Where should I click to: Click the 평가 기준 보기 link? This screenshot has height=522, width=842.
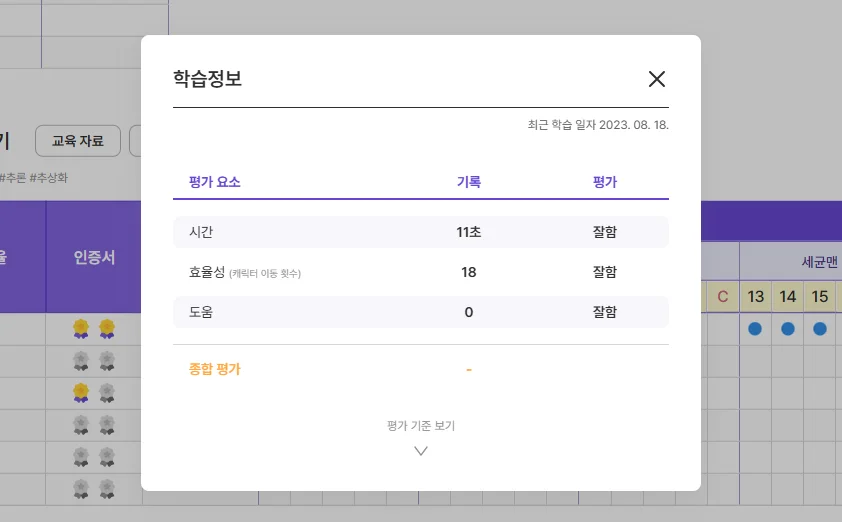click(x=421, y=425)
